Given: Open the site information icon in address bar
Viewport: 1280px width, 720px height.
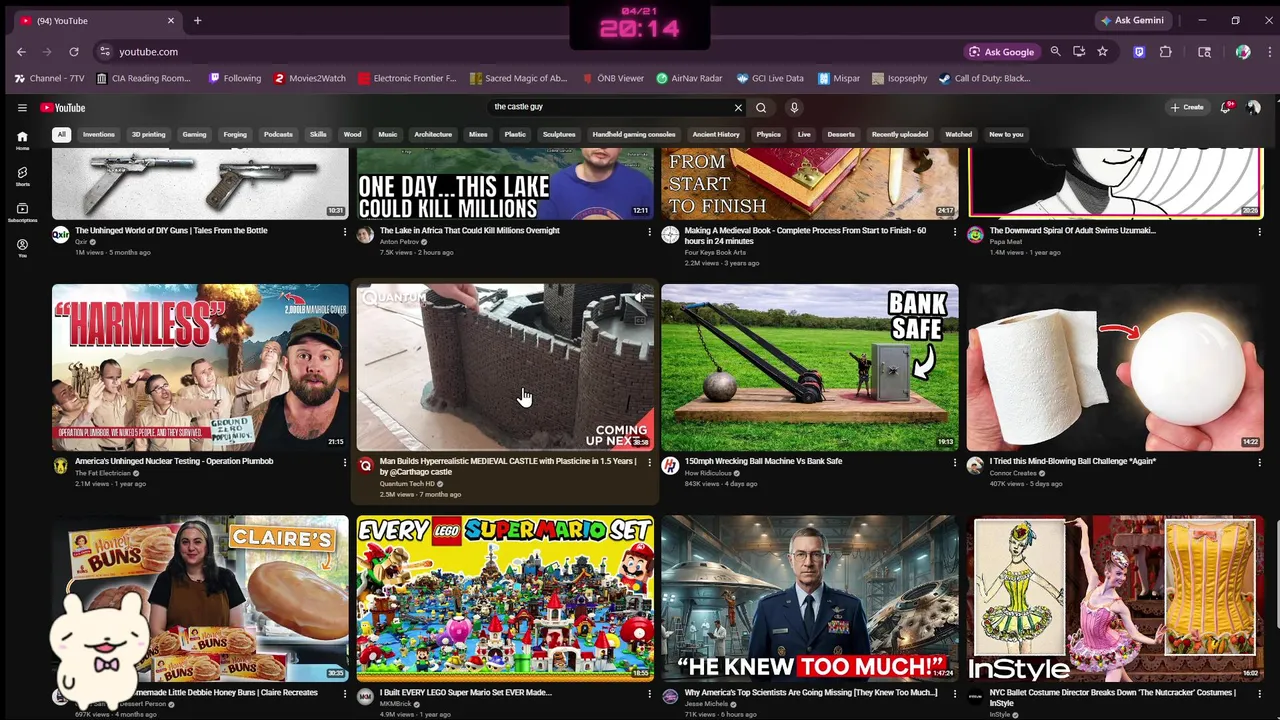Looking at the screenshot, I should [104, 51].
